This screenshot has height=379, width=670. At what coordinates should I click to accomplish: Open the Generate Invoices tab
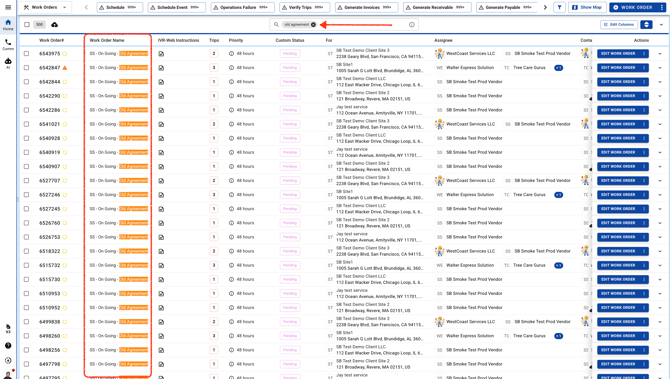point(366,7)
